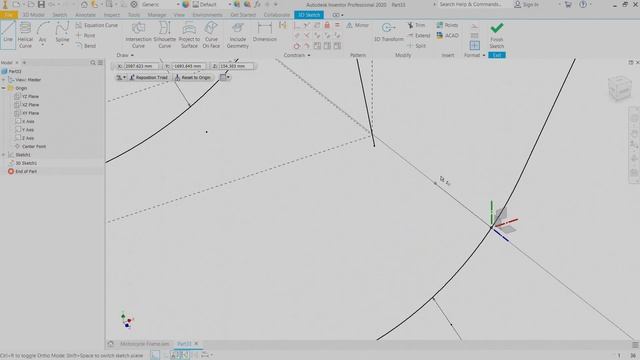Select the Spline tool
Viewport: 640px width, 360px height.
pos(62,32)
